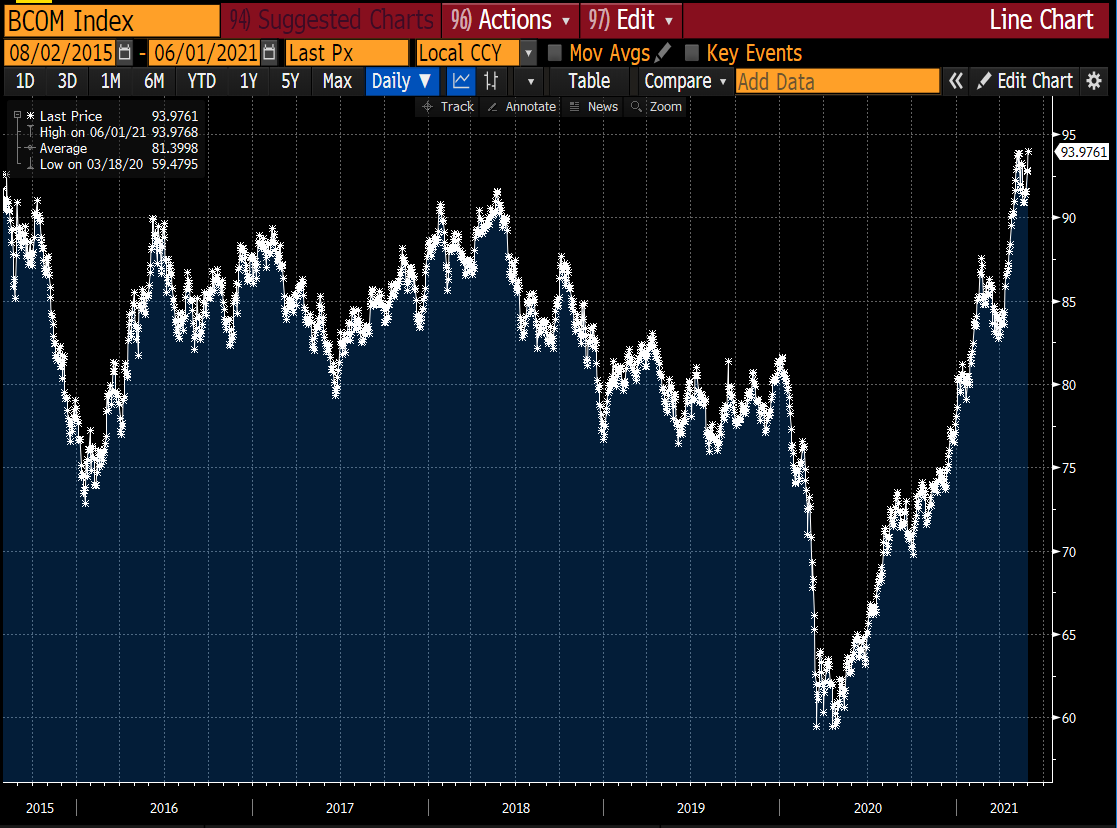Click the Last Px field

point(347,53)
